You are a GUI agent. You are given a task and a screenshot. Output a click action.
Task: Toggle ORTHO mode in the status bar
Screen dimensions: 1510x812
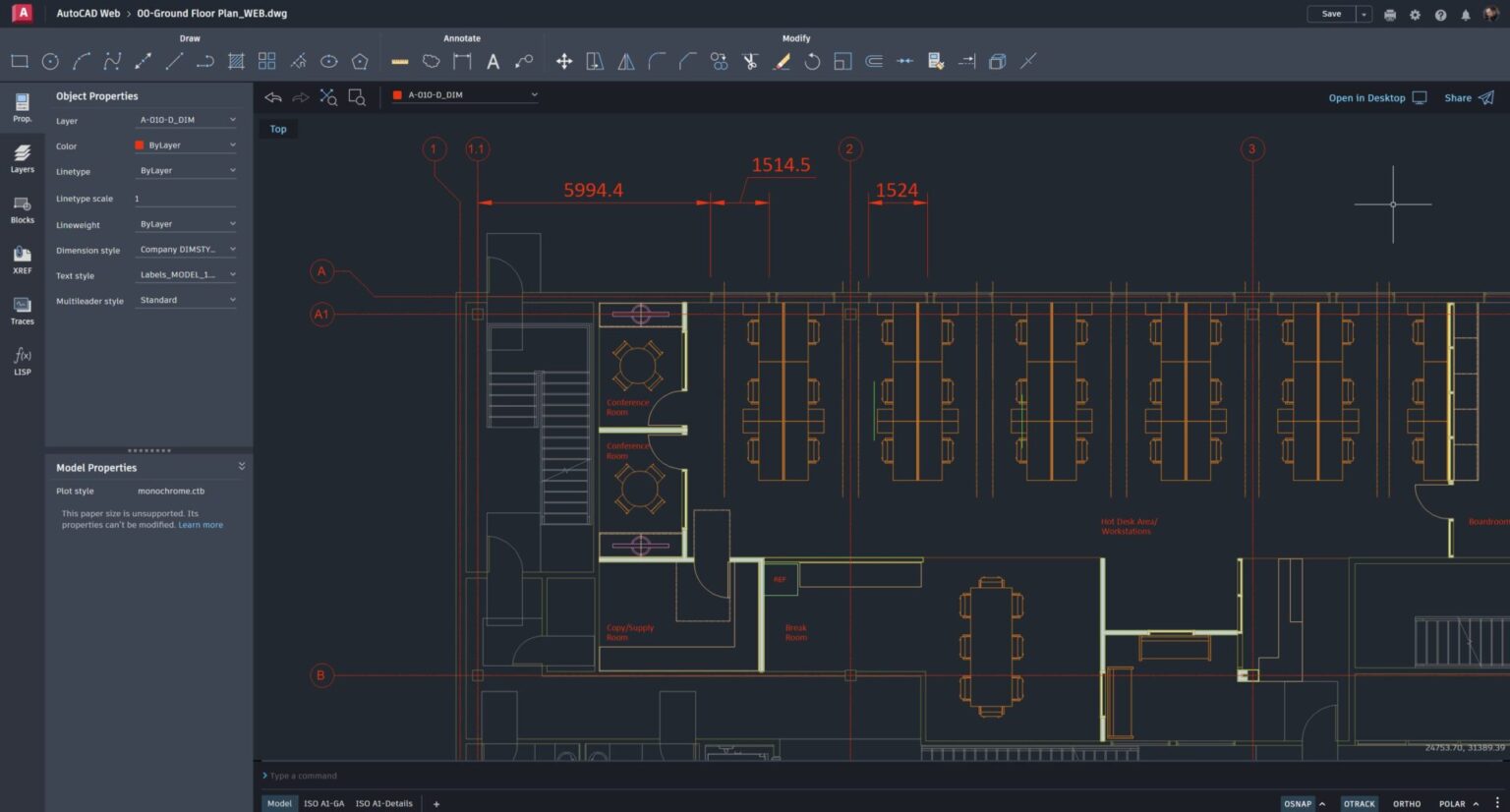click(x=1406, y=803)
